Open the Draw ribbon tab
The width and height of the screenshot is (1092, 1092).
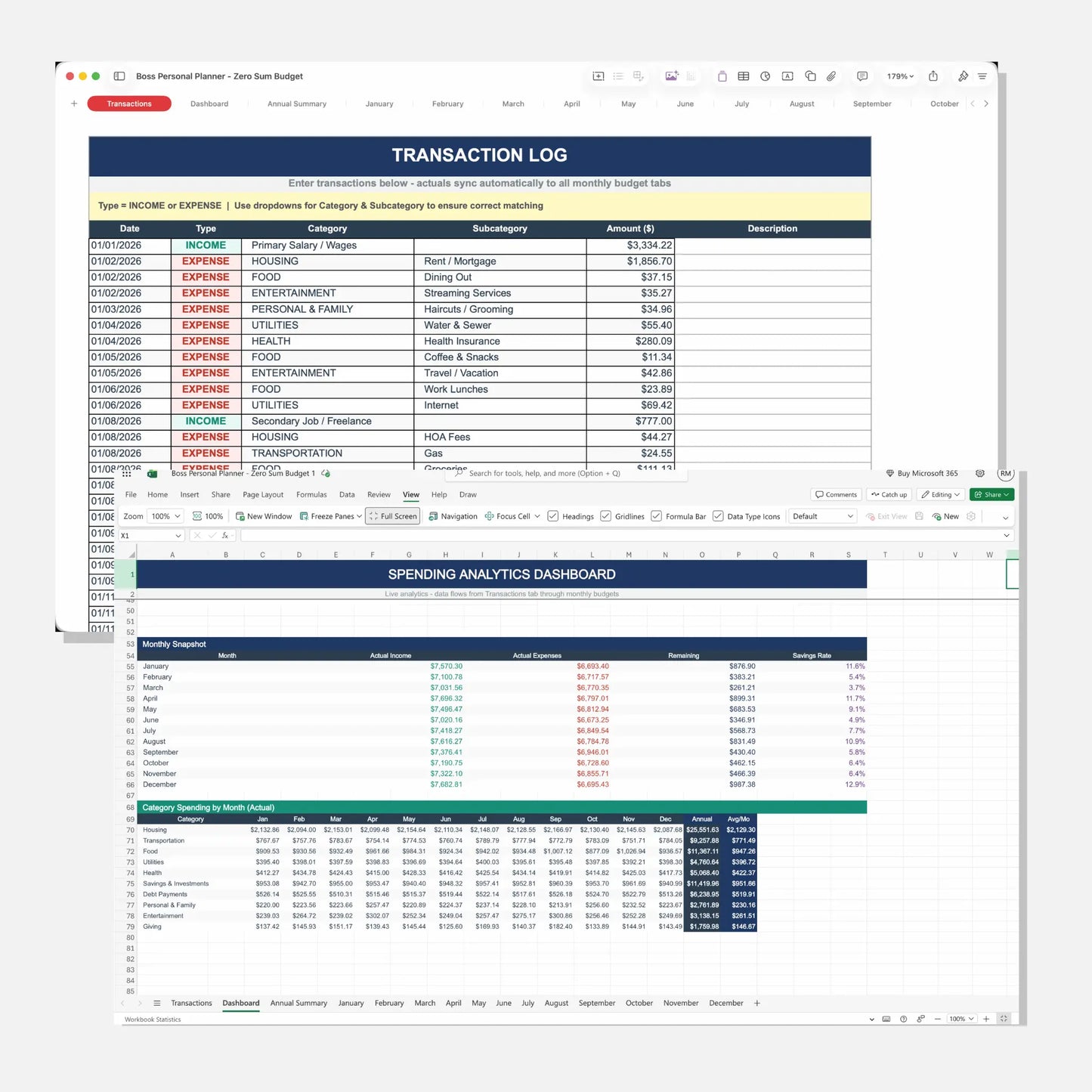[468, 495]
